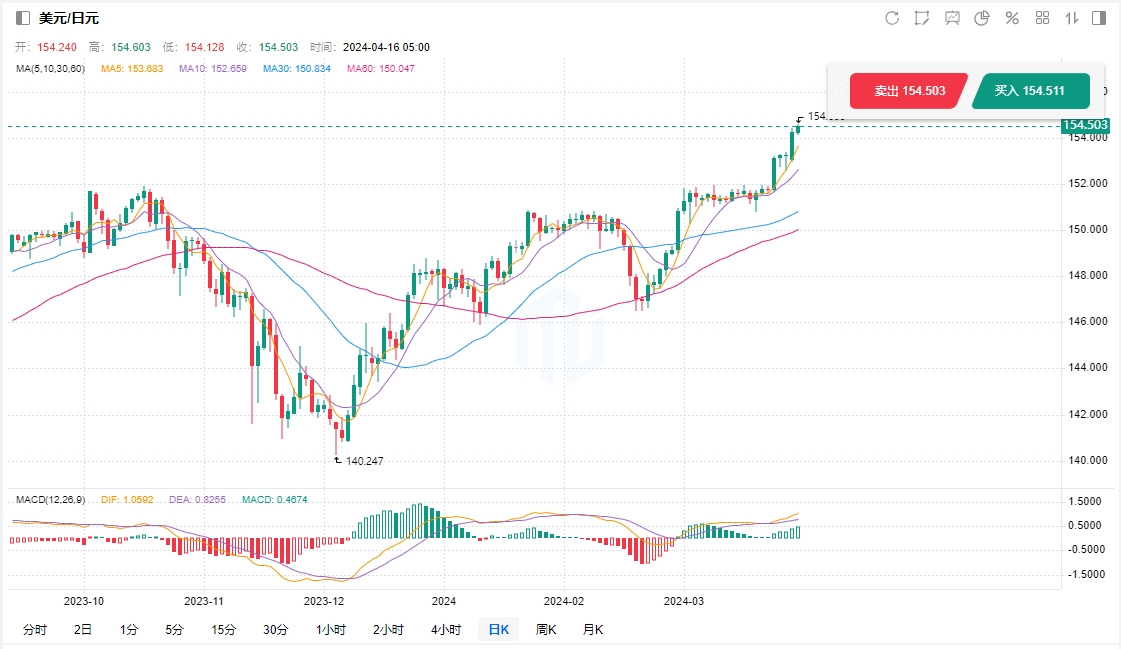Click the pie chart icon

pyautogui.click(x=982, y=18)
